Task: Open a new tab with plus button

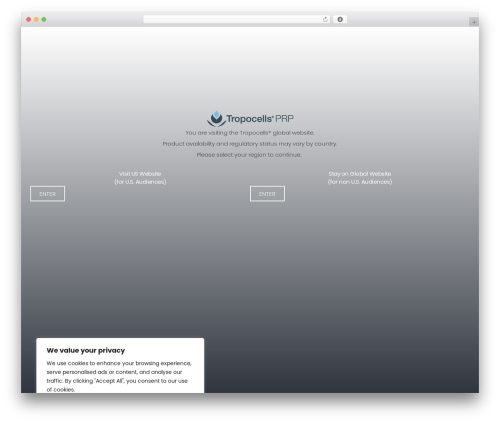Action: (x=474, y=22)
